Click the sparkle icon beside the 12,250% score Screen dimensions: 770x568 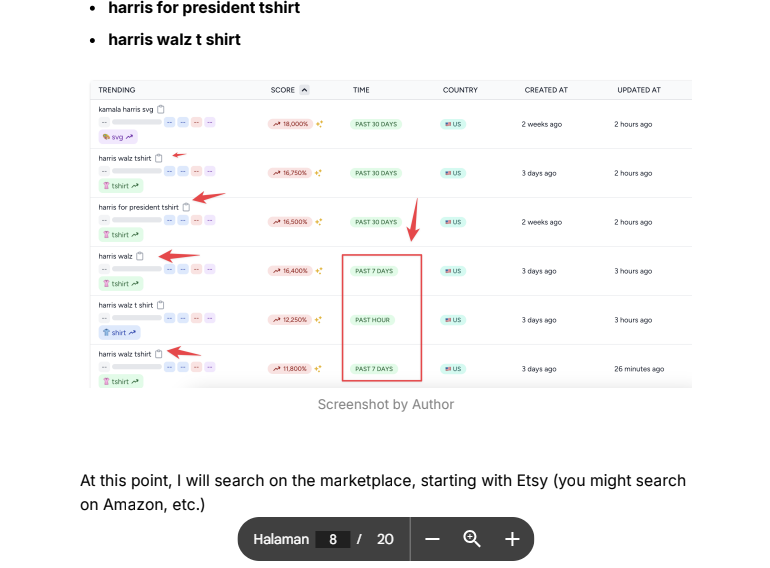click(319, 320)
